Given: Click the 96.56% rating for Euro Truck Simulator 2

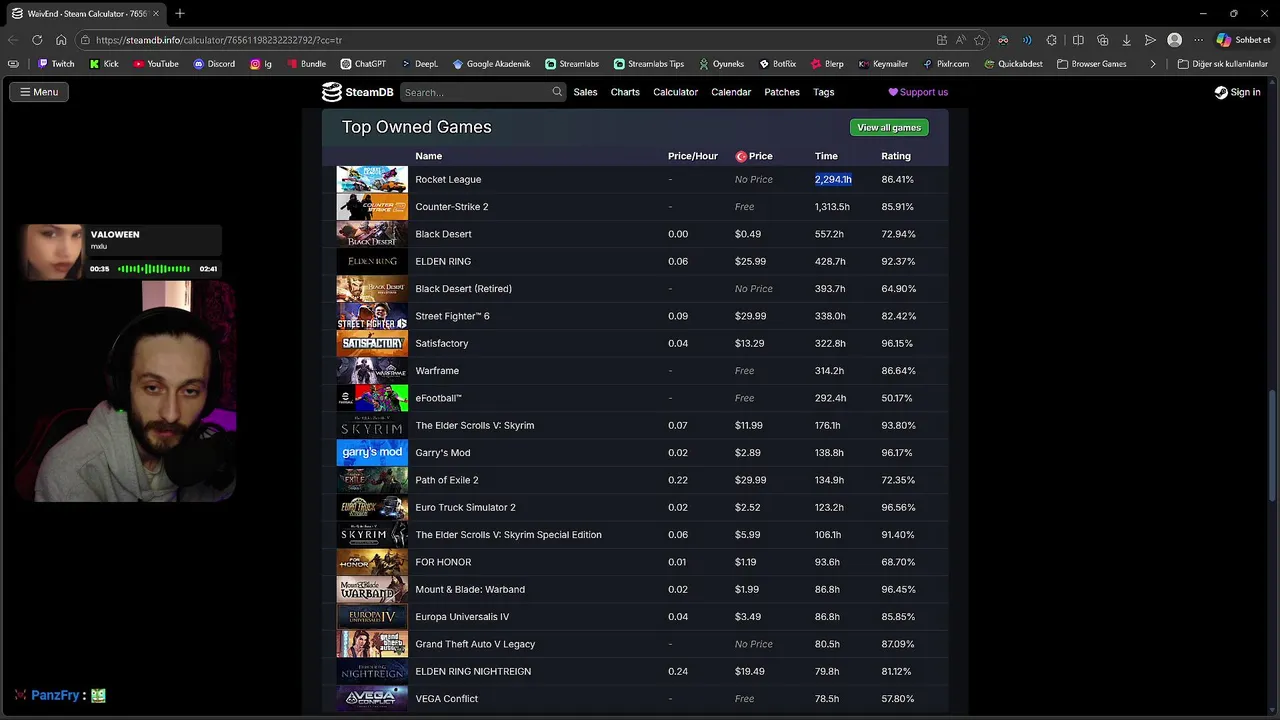Looking at the screenshot, I should pyautogui.click(x=897, y=508).
